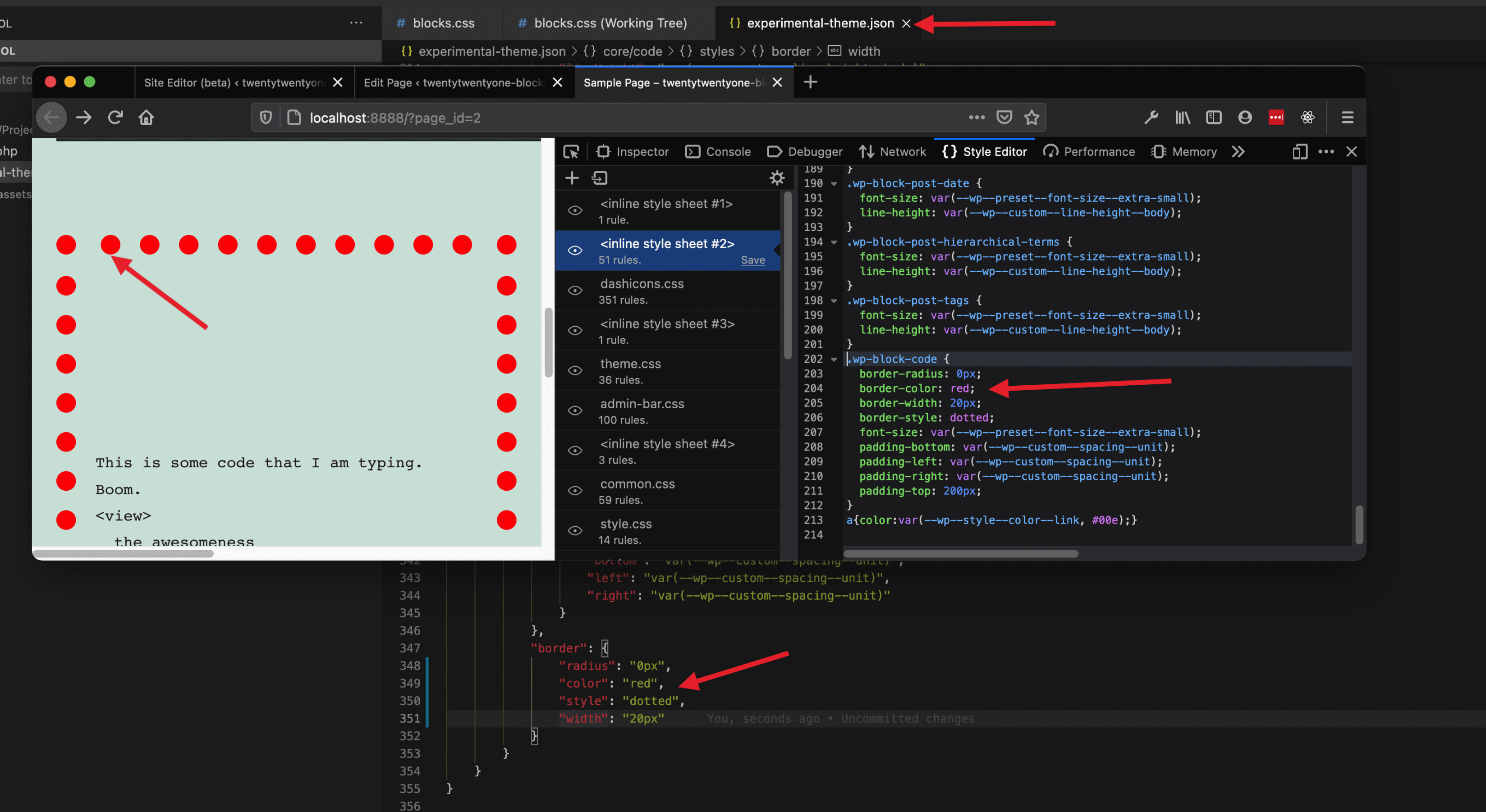
Task: Open the Firefox home page icon
Action: [x=147, y=118]
